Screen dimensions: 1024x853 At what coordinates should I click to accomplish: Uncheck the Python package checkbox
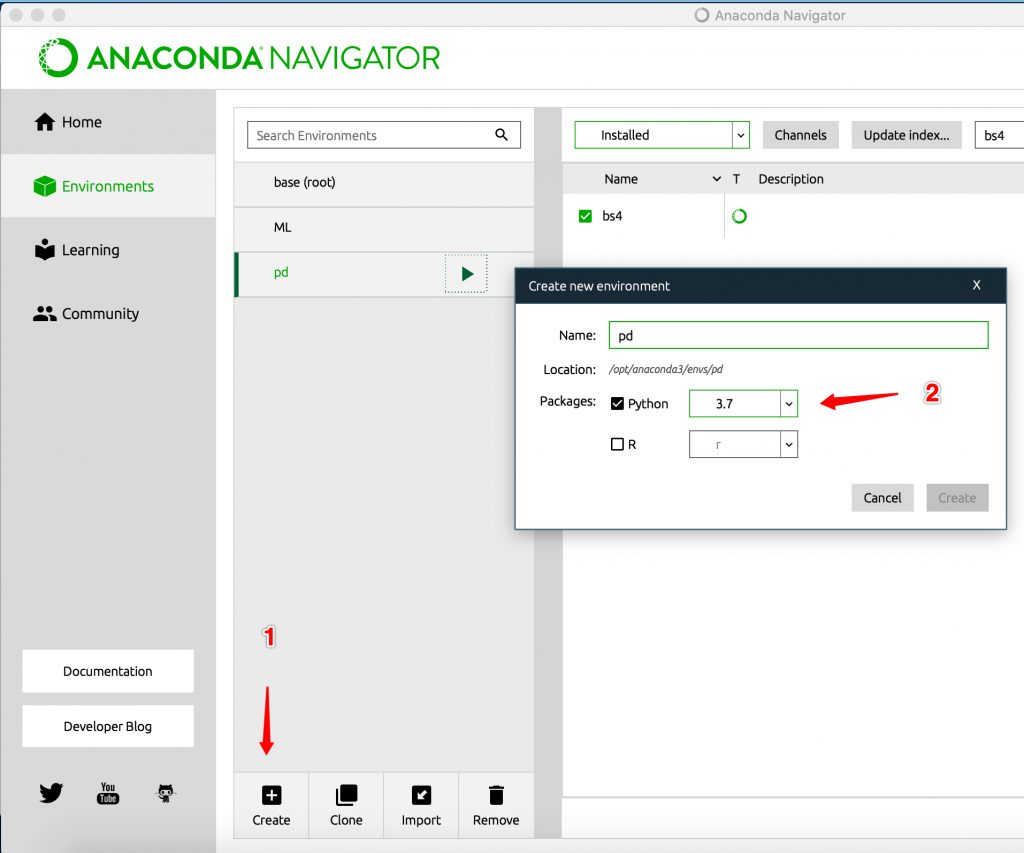[617, 403]
